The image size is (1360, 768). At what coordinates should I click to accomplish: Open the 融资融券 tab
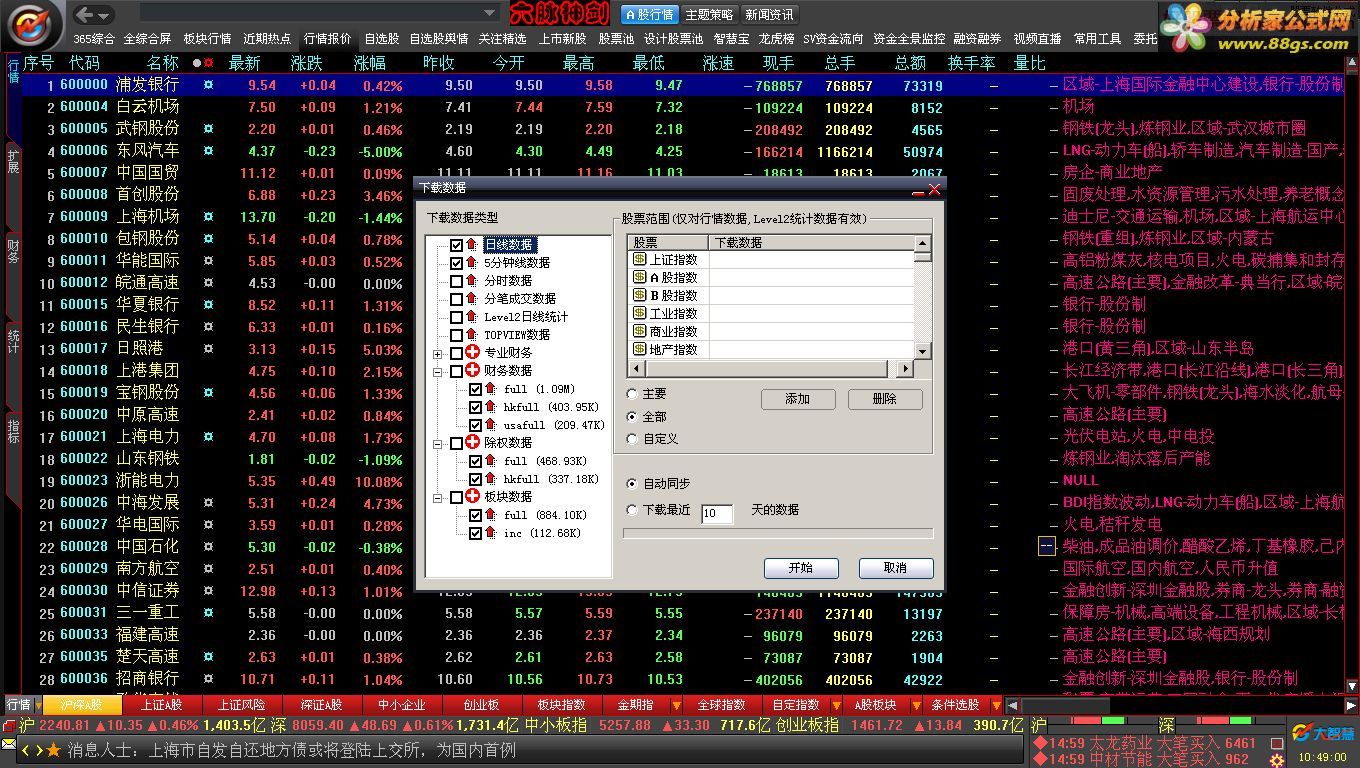[977, 39]
